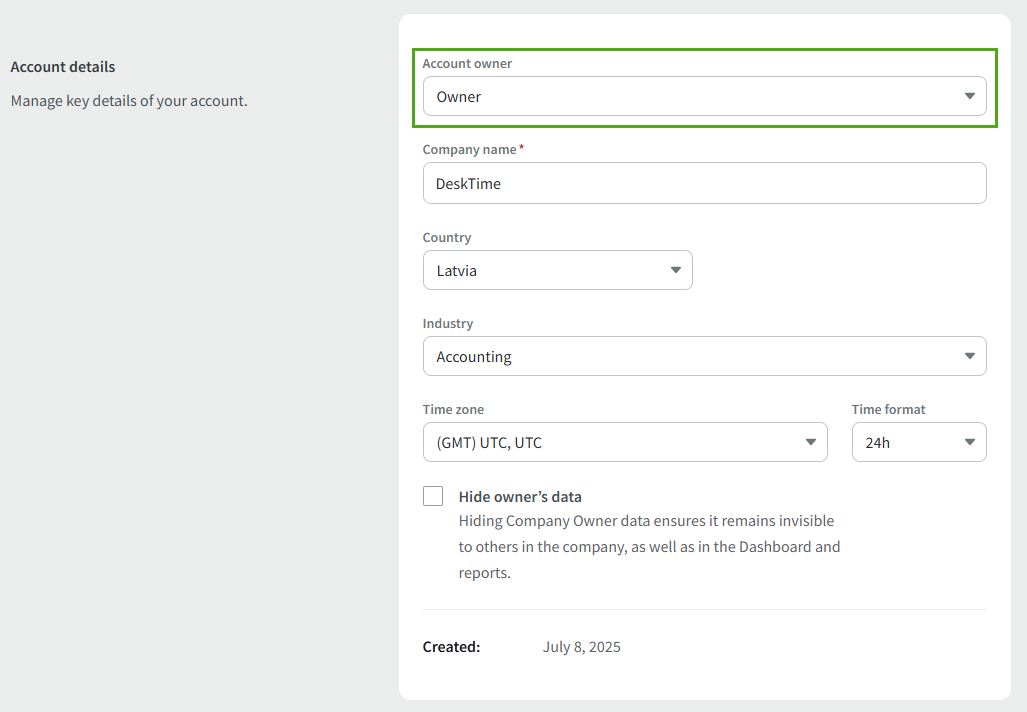Click the caret icon in Time zone field

810,443
